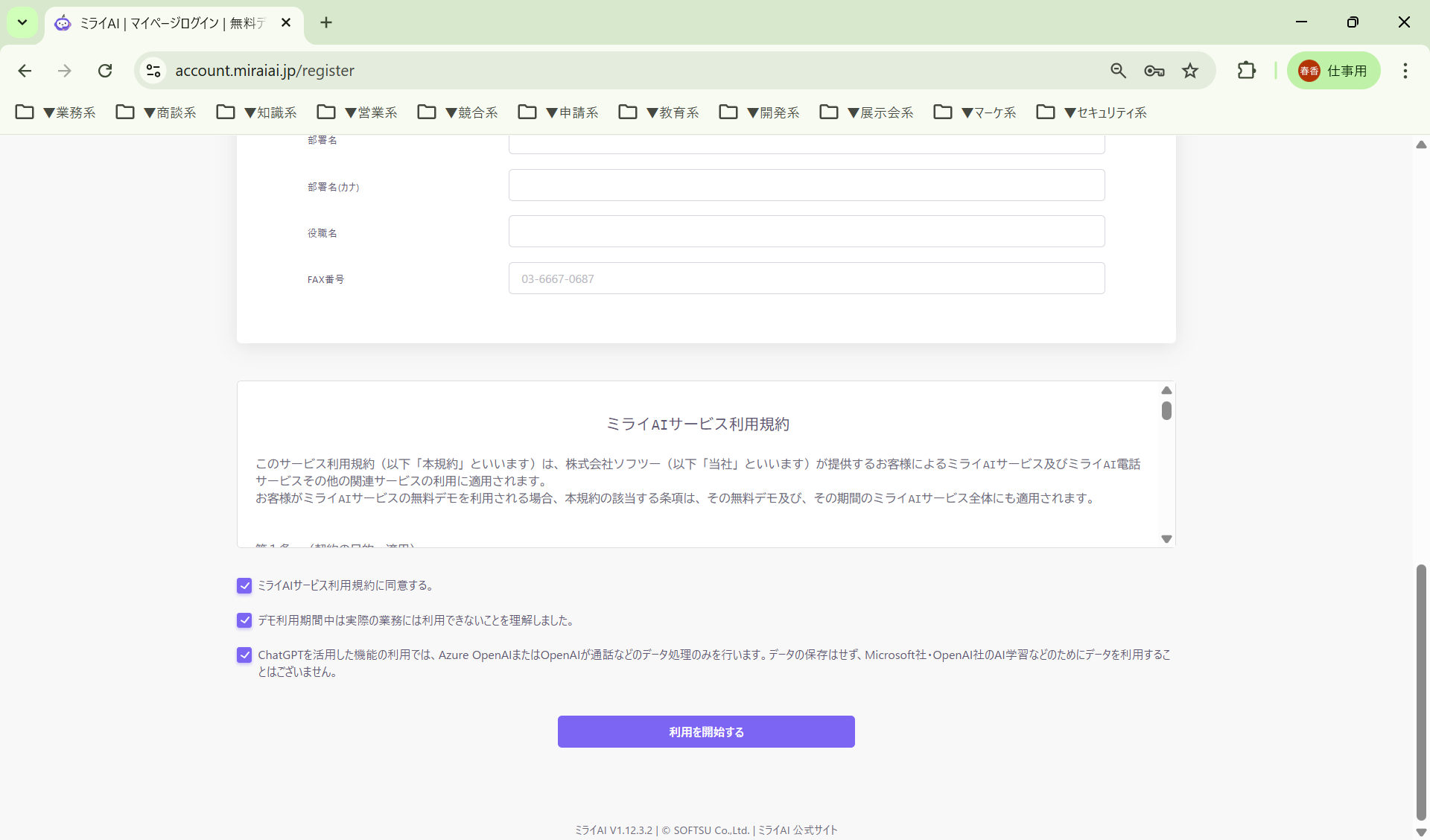
Task: Click terms box down arrow
Action: pyautogui.click(x=1166, y=539)
